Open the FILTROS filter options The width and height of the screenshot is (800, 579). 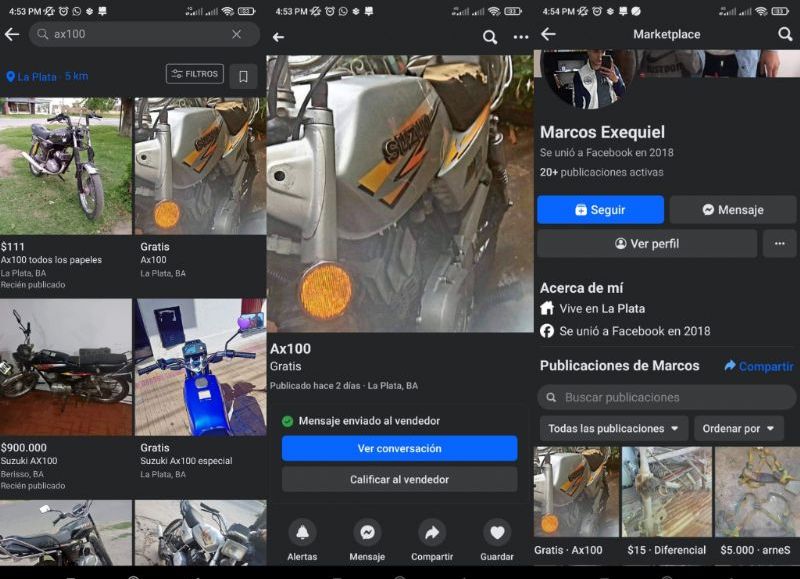click(195, 74)
